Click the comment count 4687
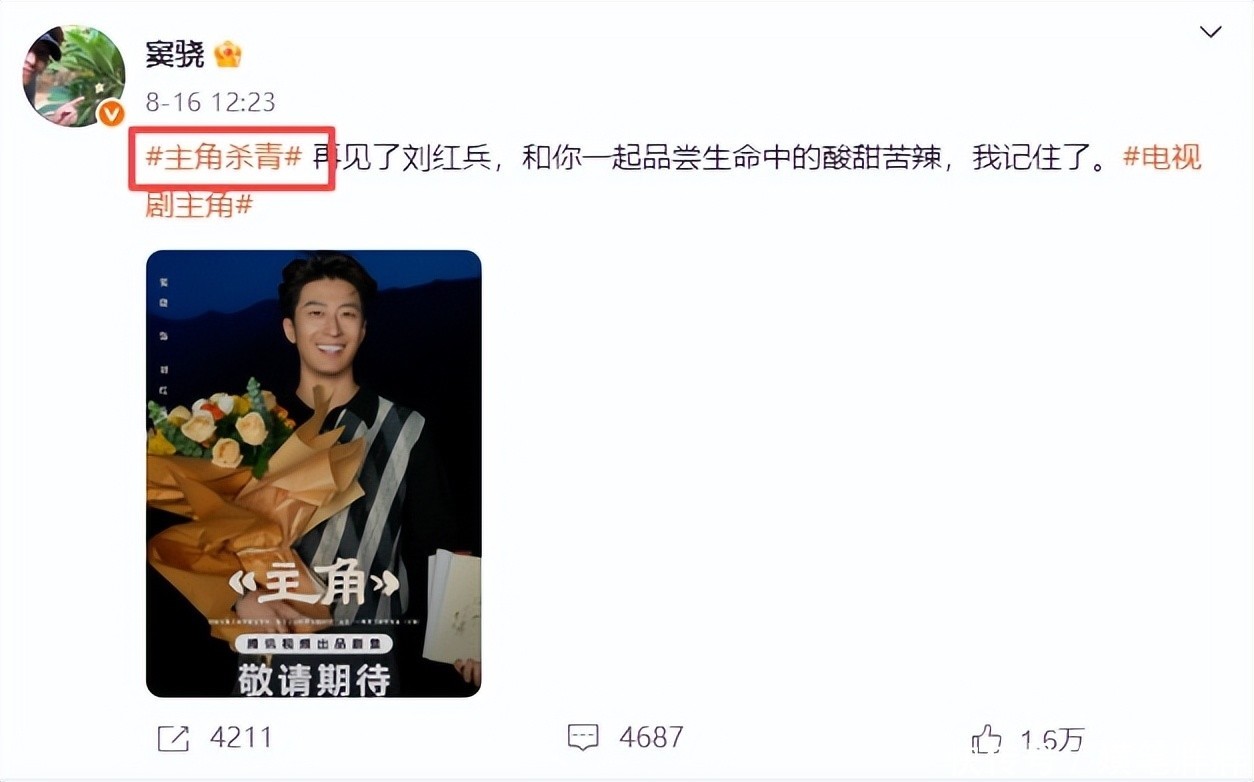 click(x=651, y=738)
